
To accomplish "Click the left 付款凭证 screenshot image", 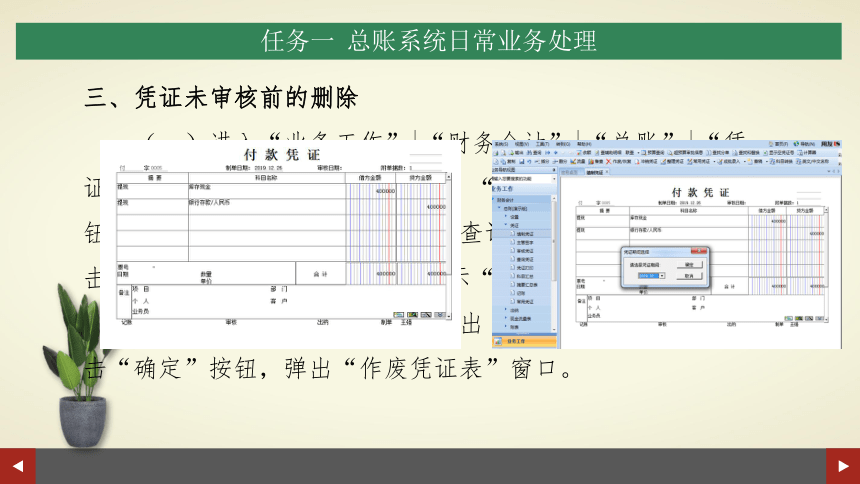I will 280,244.
